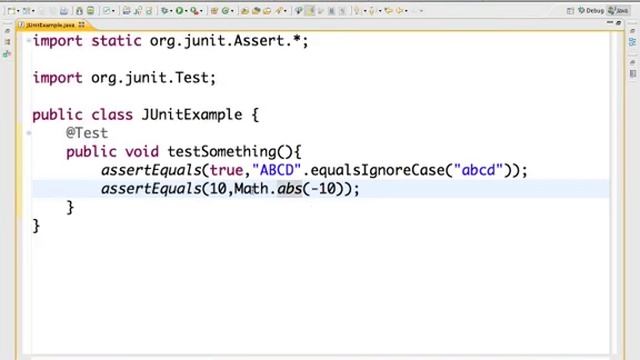Click top icon in left trim bar
Viewport: 640px width, 360px height.
[7, 31]
